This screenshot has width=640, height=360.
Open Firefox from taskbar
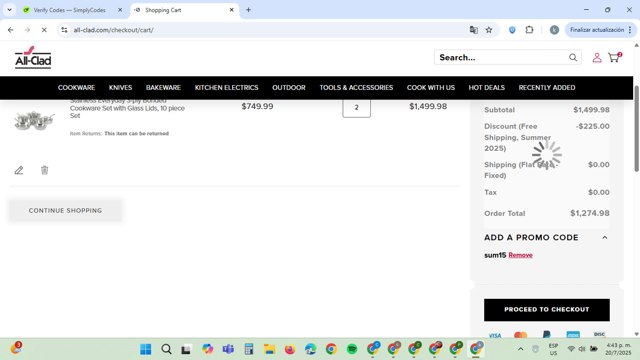point(290,349)
